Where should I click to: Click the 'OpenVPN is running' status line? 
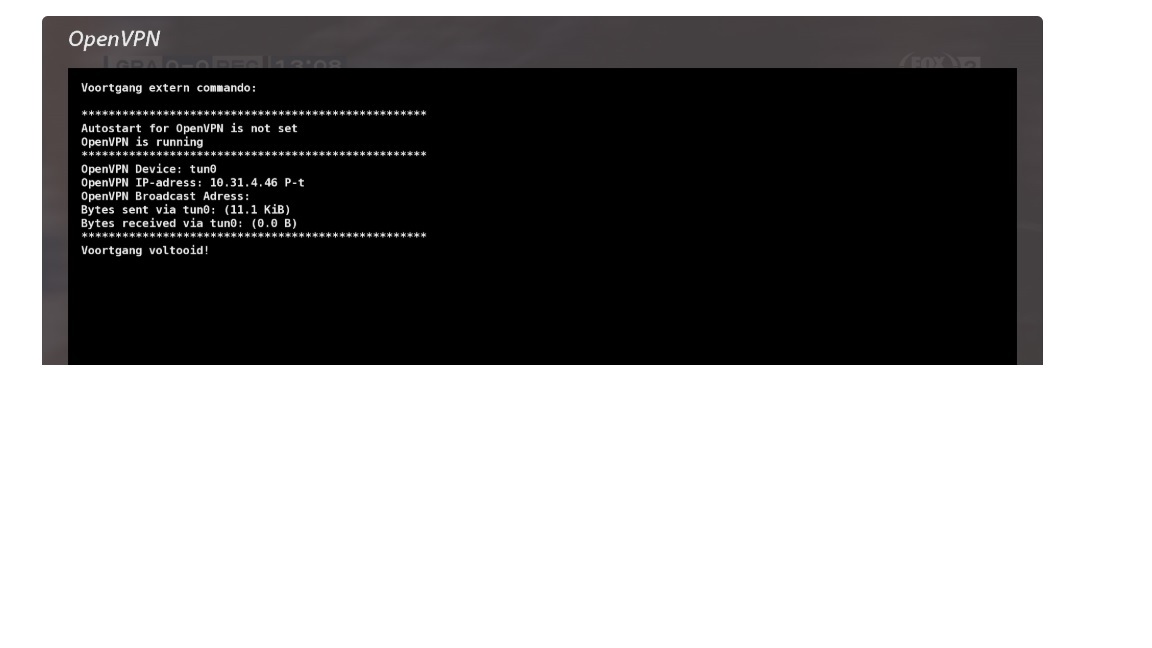[142, 142]
